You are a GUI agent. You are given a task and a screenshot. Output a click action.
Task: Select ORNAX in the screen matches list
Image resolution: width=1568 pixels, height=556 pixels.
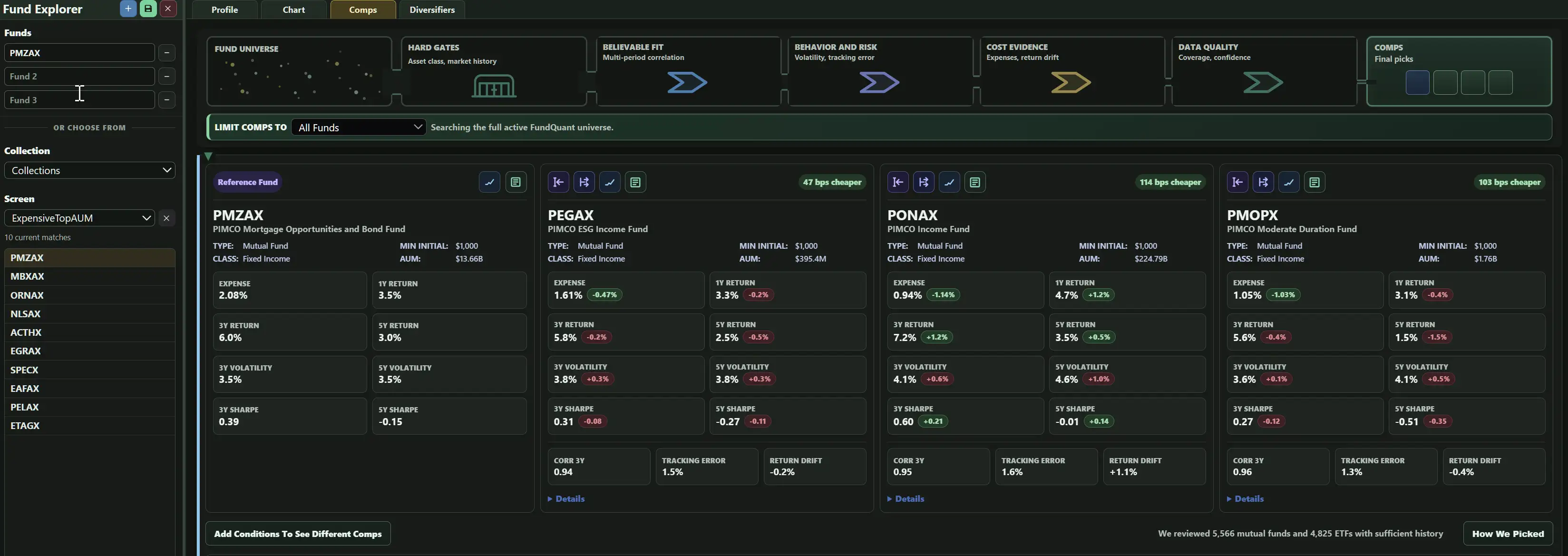click(x=89, y=295)
